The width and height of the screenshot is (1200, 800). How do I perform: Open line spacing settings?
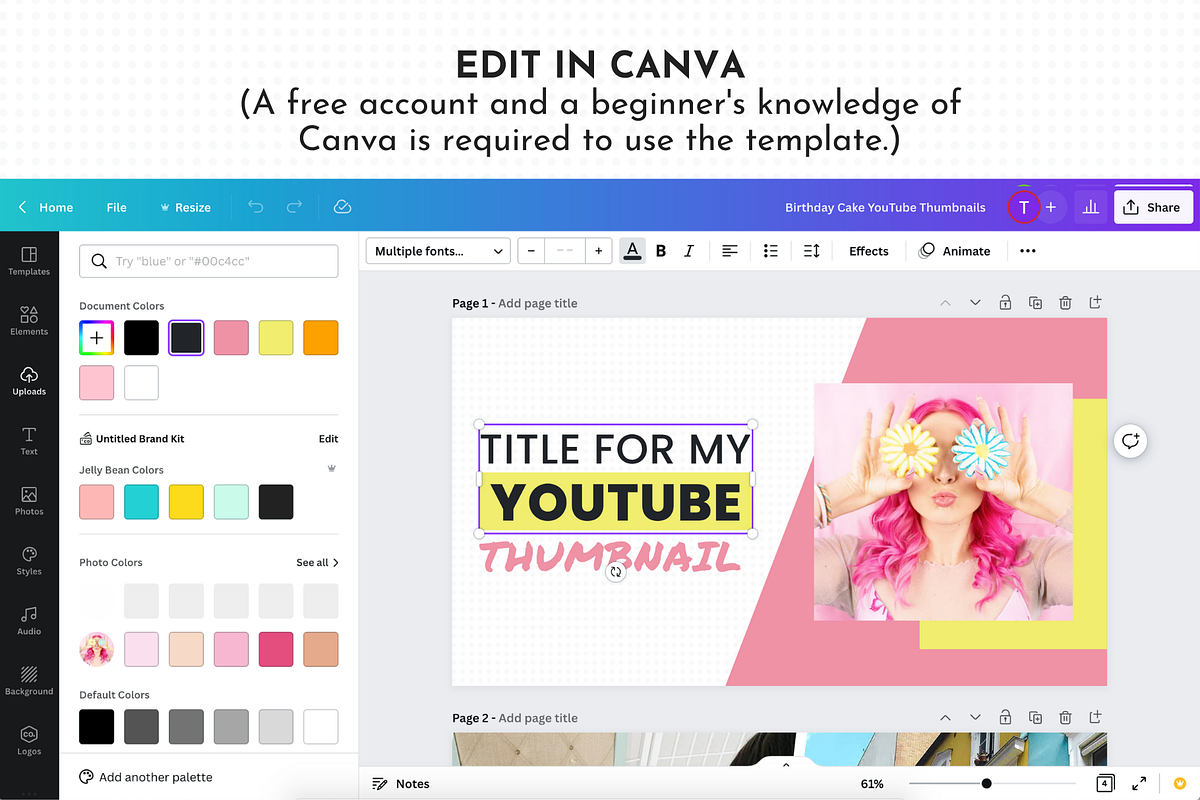pyautogui.click(x=812, y=251)
